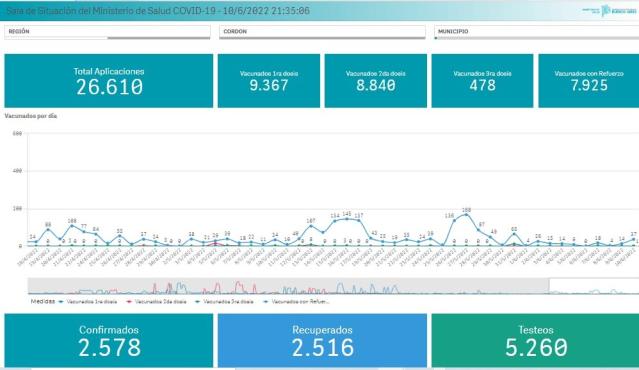Click the Vacunados 2da dosis 8.840 card

pos(375,81)
